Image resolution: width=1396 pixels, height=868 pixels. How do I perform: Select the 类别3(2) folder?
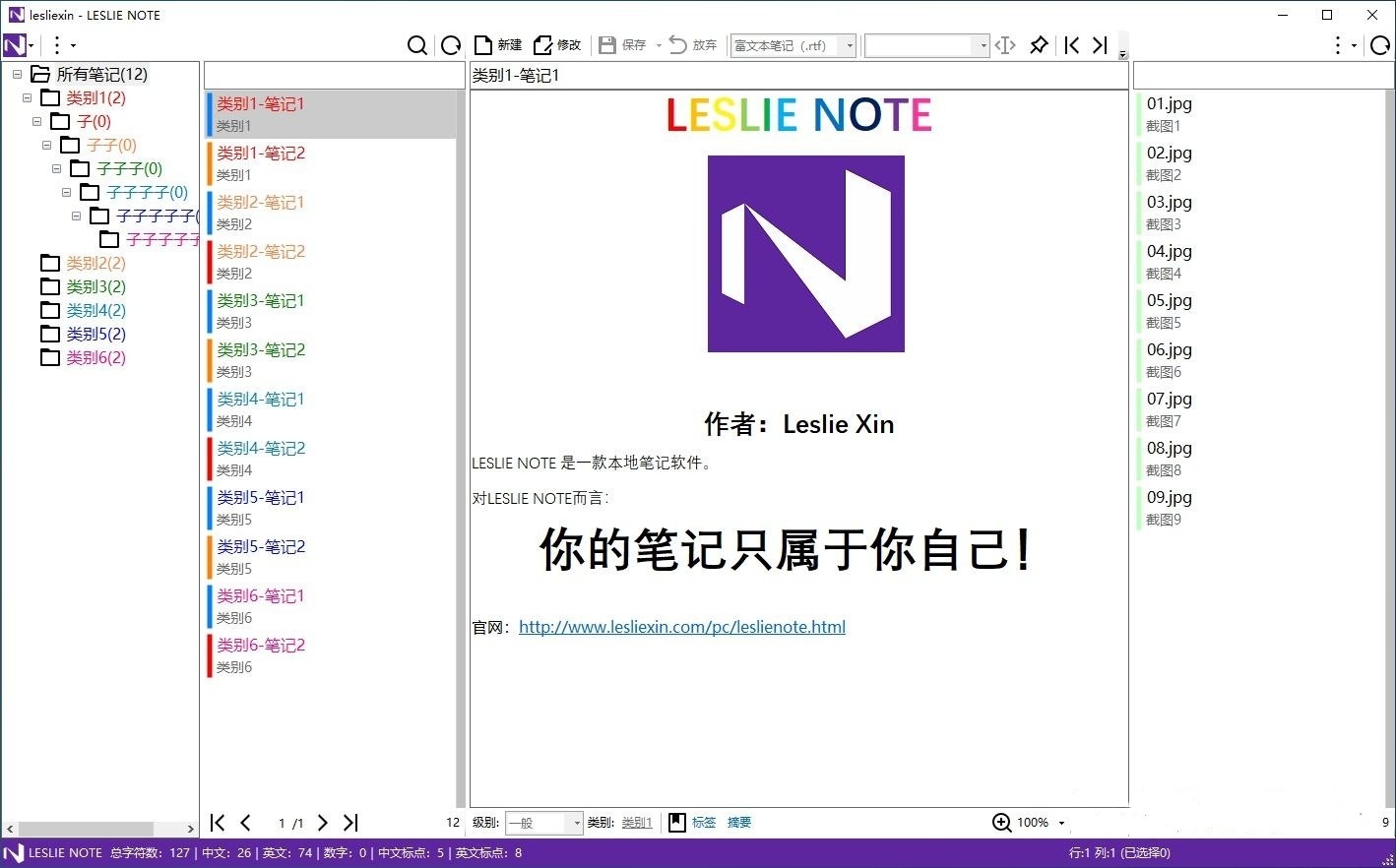click(x=84, y=286)
